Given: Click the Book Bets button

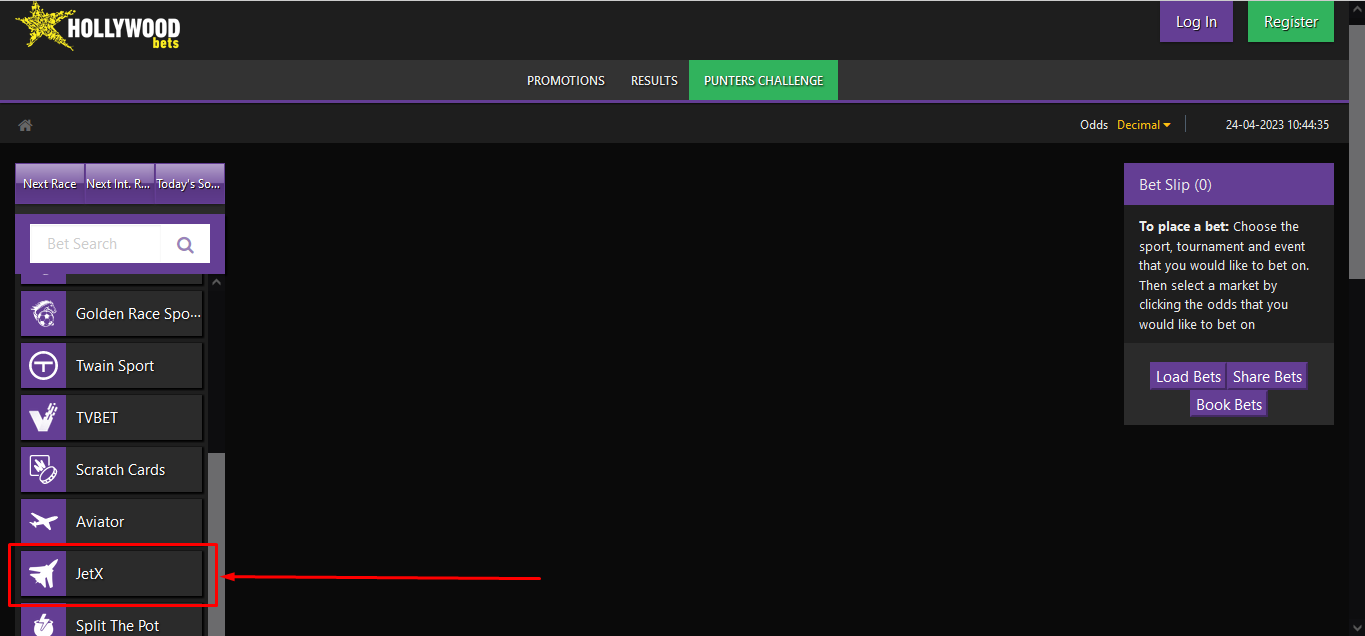Looking at the screenshot, I should point(1229,405).
